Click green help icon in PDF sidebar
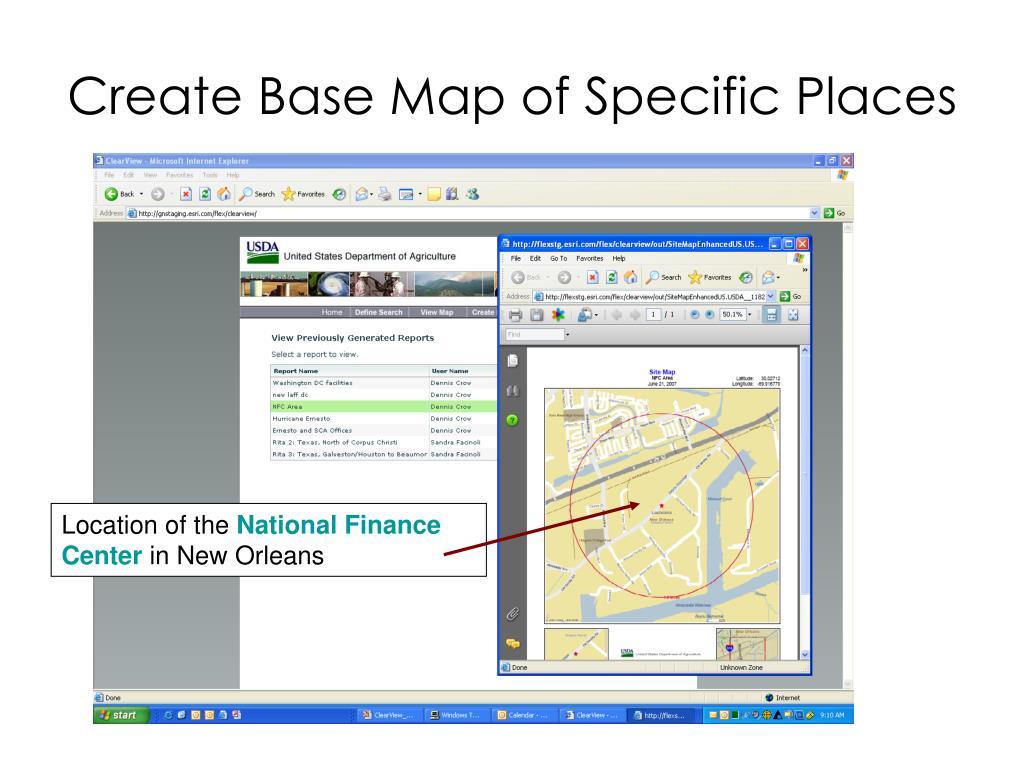This screenshot has height=768, width=1024. (x=512, y=419)
